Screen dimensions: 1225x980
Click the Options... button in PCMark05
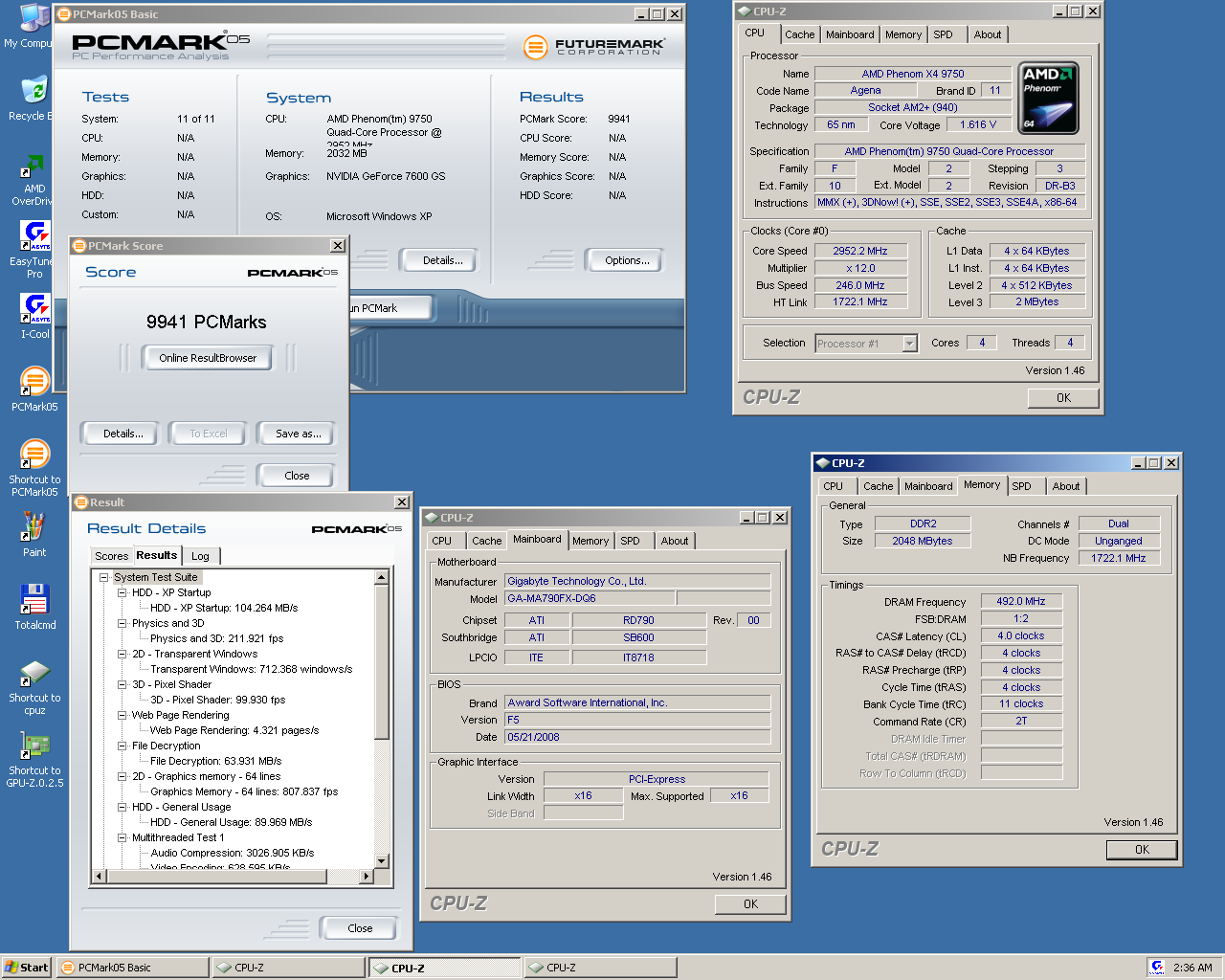(x=627, y=260)
